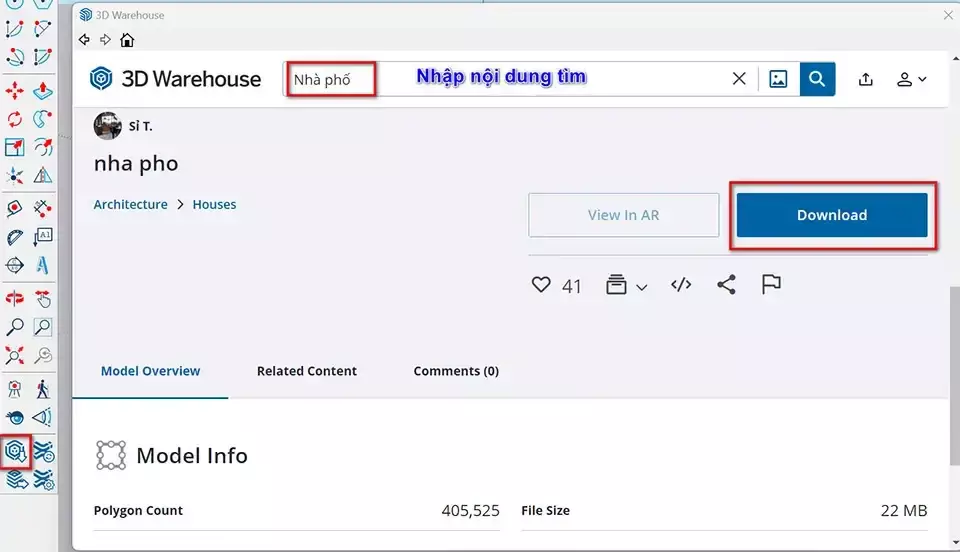Click the page vertical scrollbar thumb
960x552 pixels.
coord(954,375)
